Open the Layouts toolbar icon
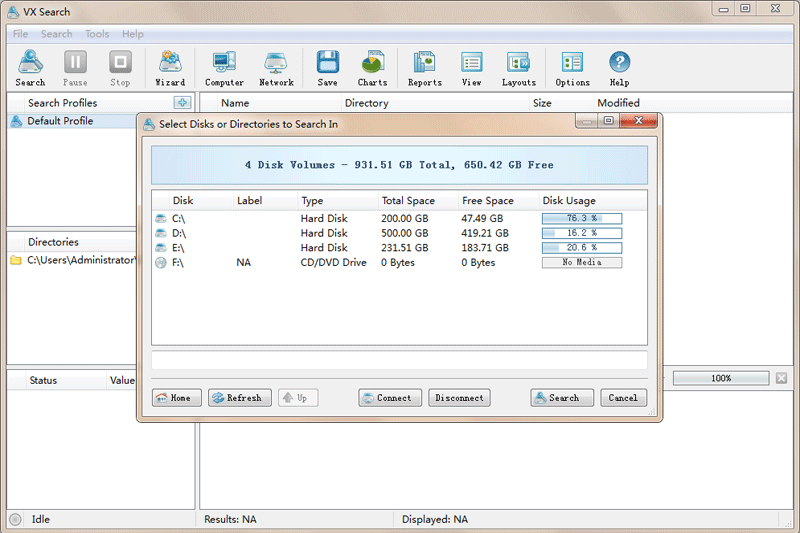 tap(518, 68)
